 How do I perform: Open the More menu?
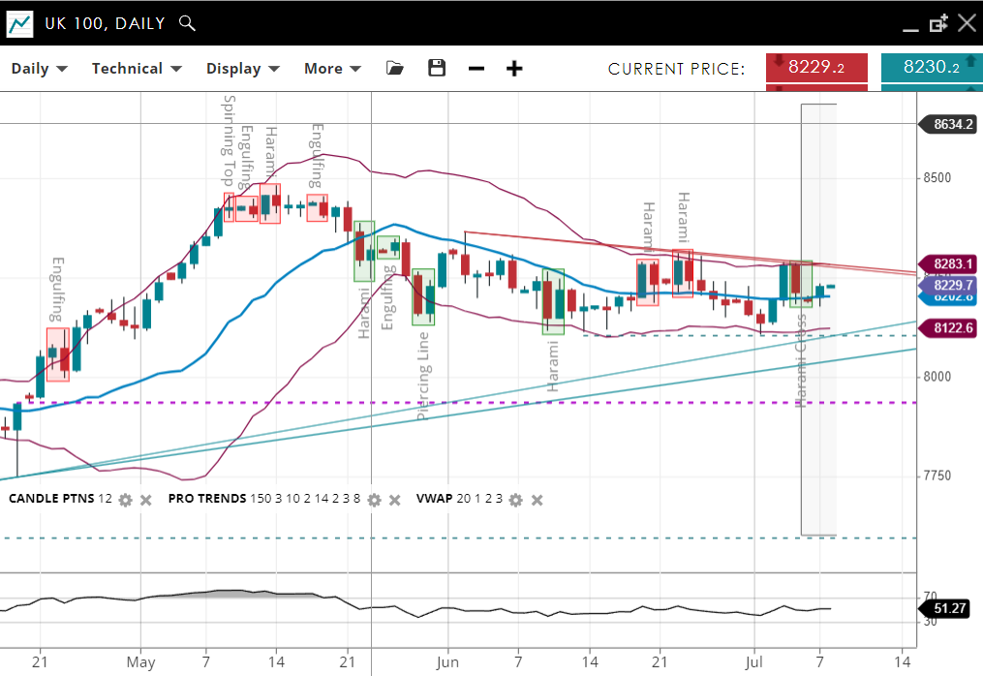coord(332,68)
